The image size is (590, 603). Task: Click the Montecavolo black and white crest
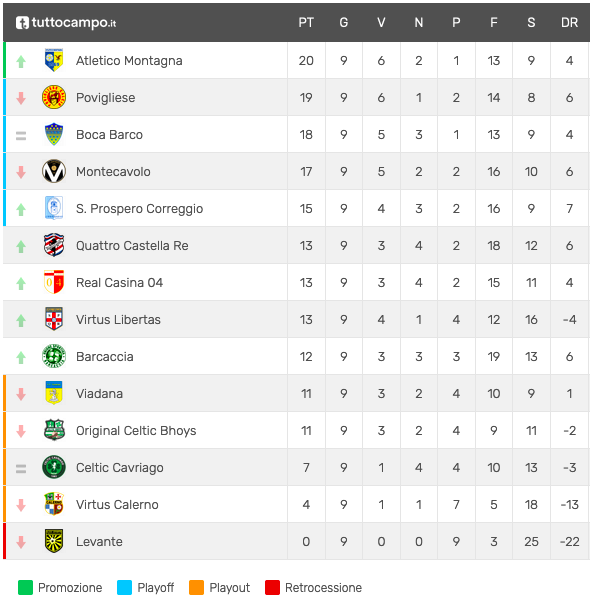point(54,171)
